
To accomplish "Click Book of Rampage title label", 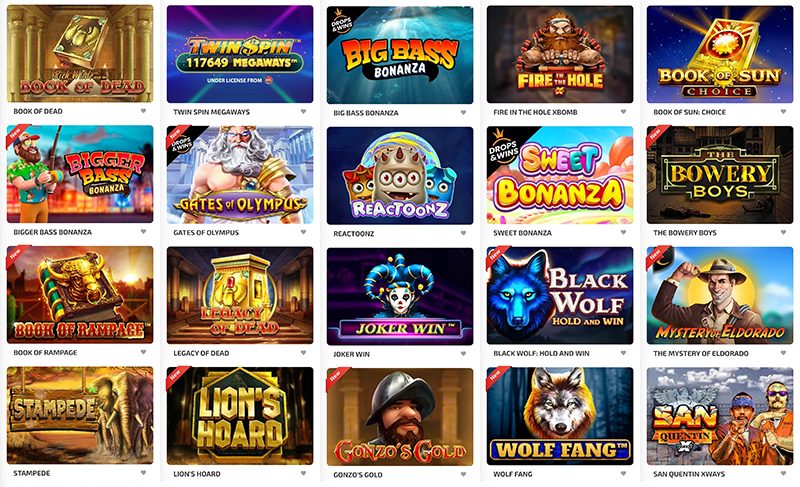I will click(45, 352).
